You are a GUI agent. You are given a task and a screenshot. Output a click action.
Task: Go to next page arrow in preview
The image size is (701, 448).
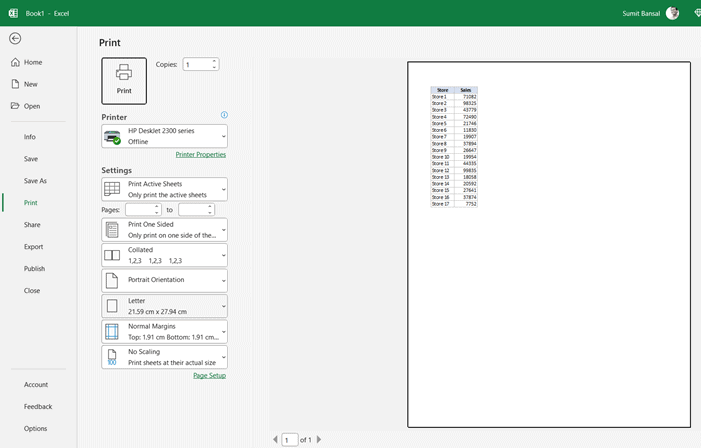coord(319,439)
